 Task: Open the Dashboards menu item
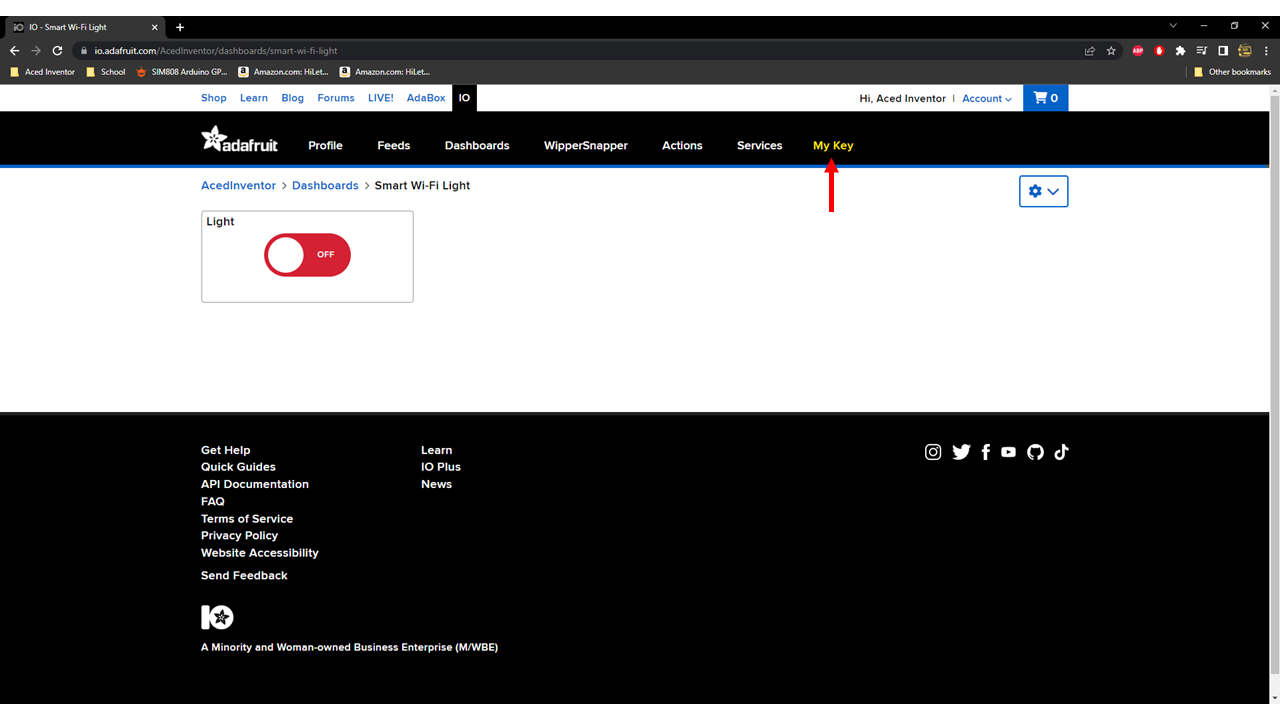point(477,146)
